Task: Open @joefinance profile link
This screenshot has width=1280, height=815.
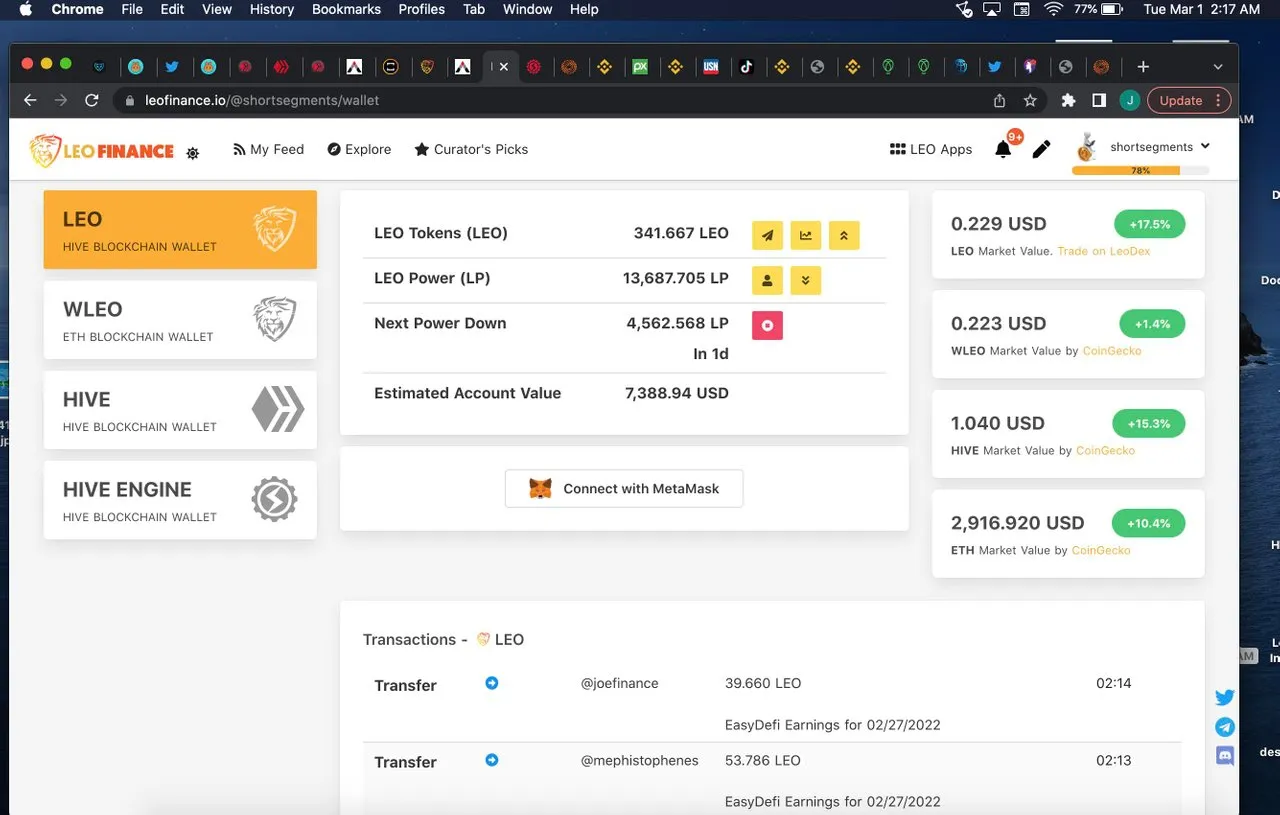Action: (x=620, y=683)
